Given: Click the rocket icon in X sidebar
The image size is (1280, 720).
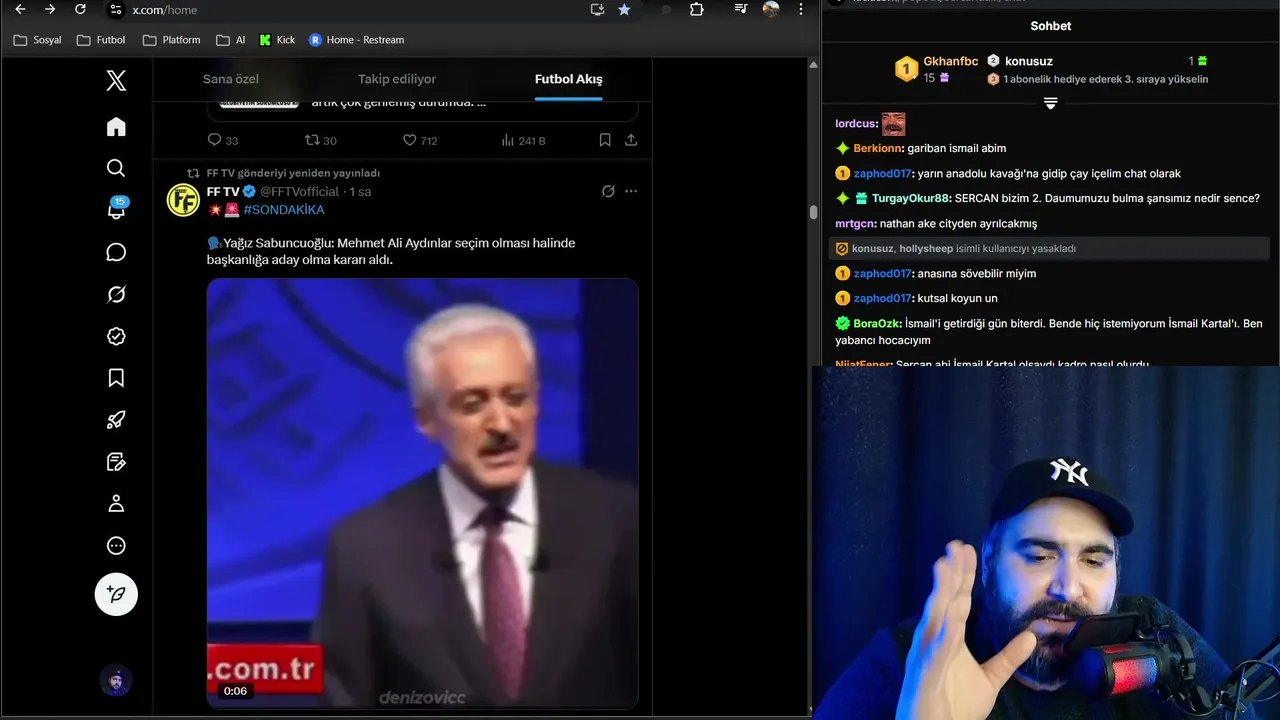Looking at the screenshot, I should [x=116, y=420].
